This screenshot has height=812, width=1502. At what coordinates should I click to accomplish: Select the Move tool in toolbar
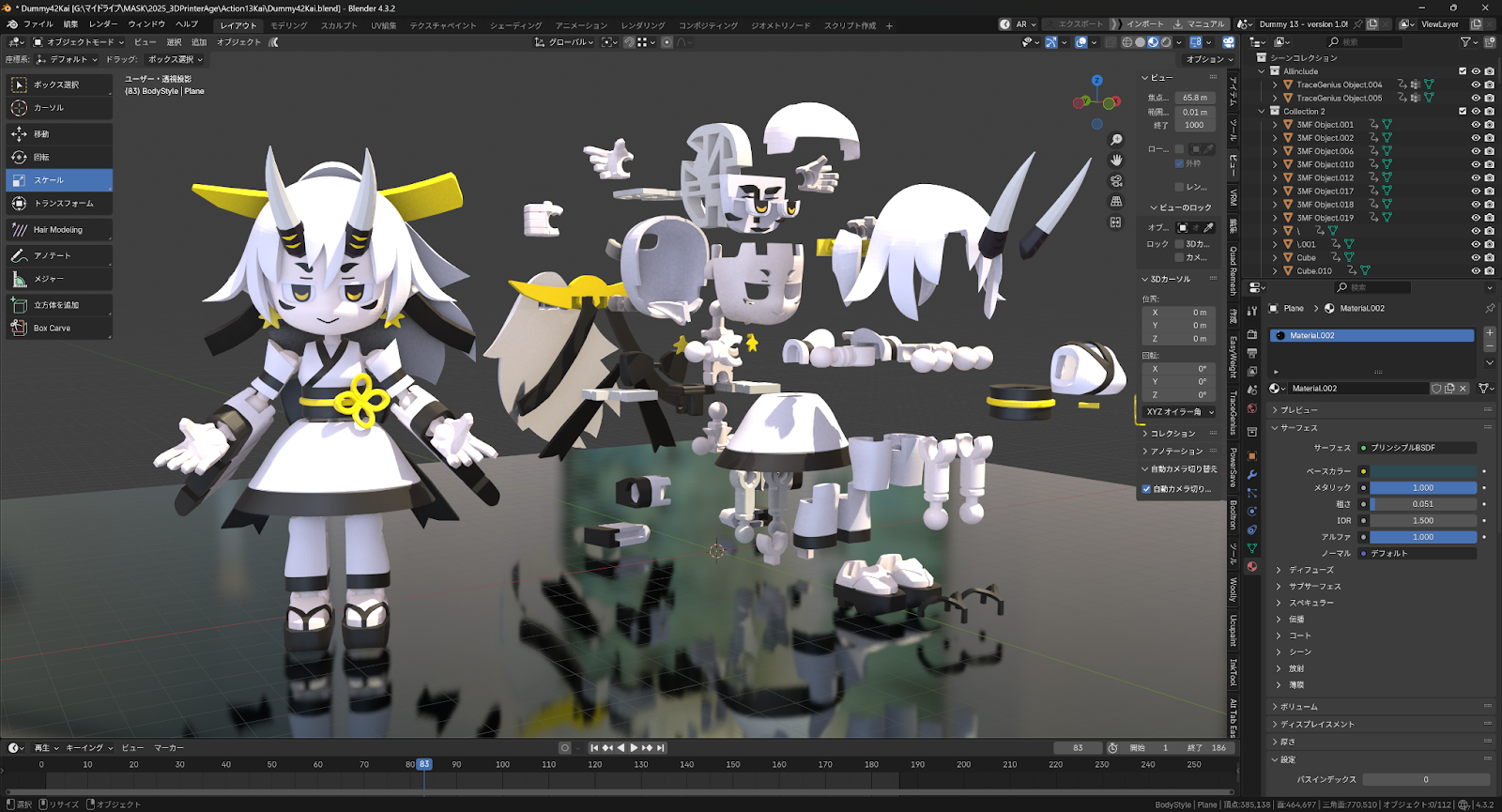pyautogui.click(x=58, y=134)
